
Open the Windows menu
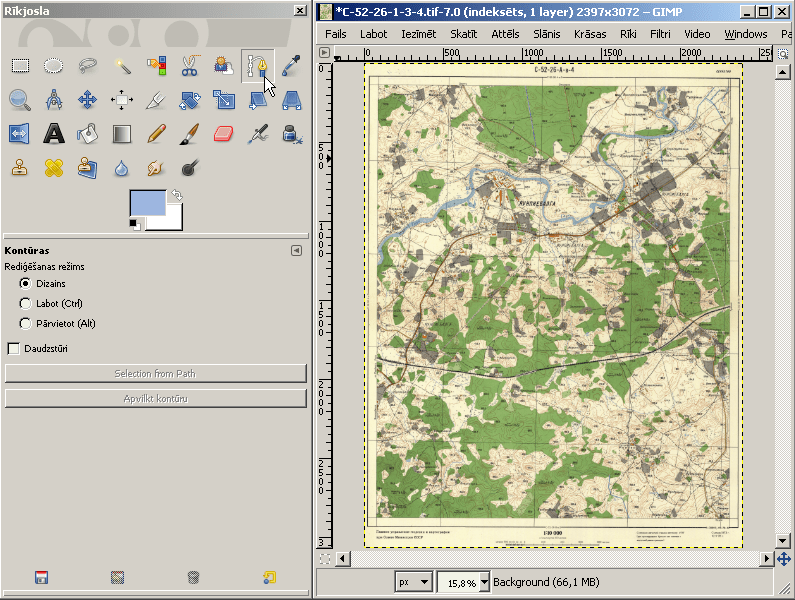point(746,34)
